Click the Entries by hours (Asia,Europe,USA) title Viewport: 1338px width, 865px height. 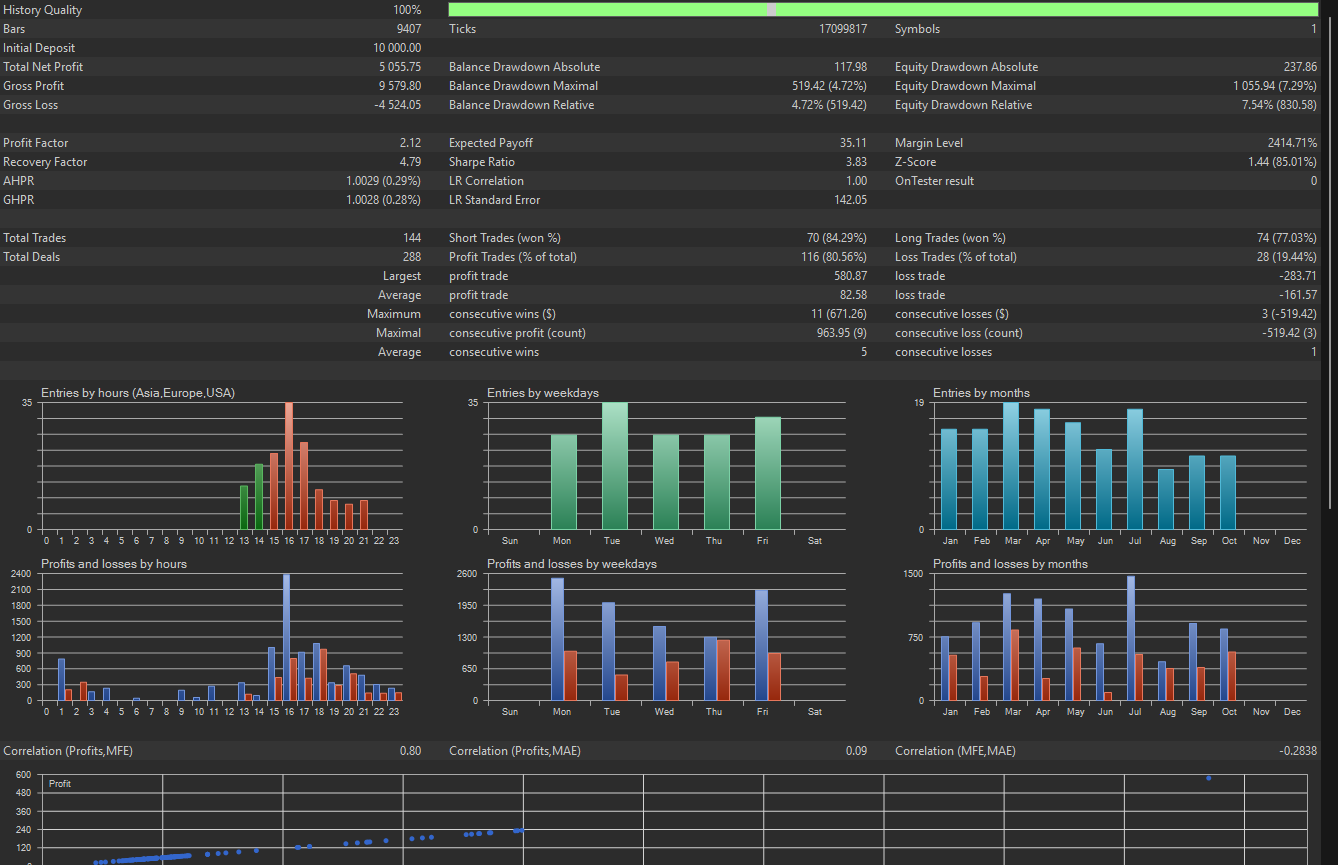[x=138, y=393]
